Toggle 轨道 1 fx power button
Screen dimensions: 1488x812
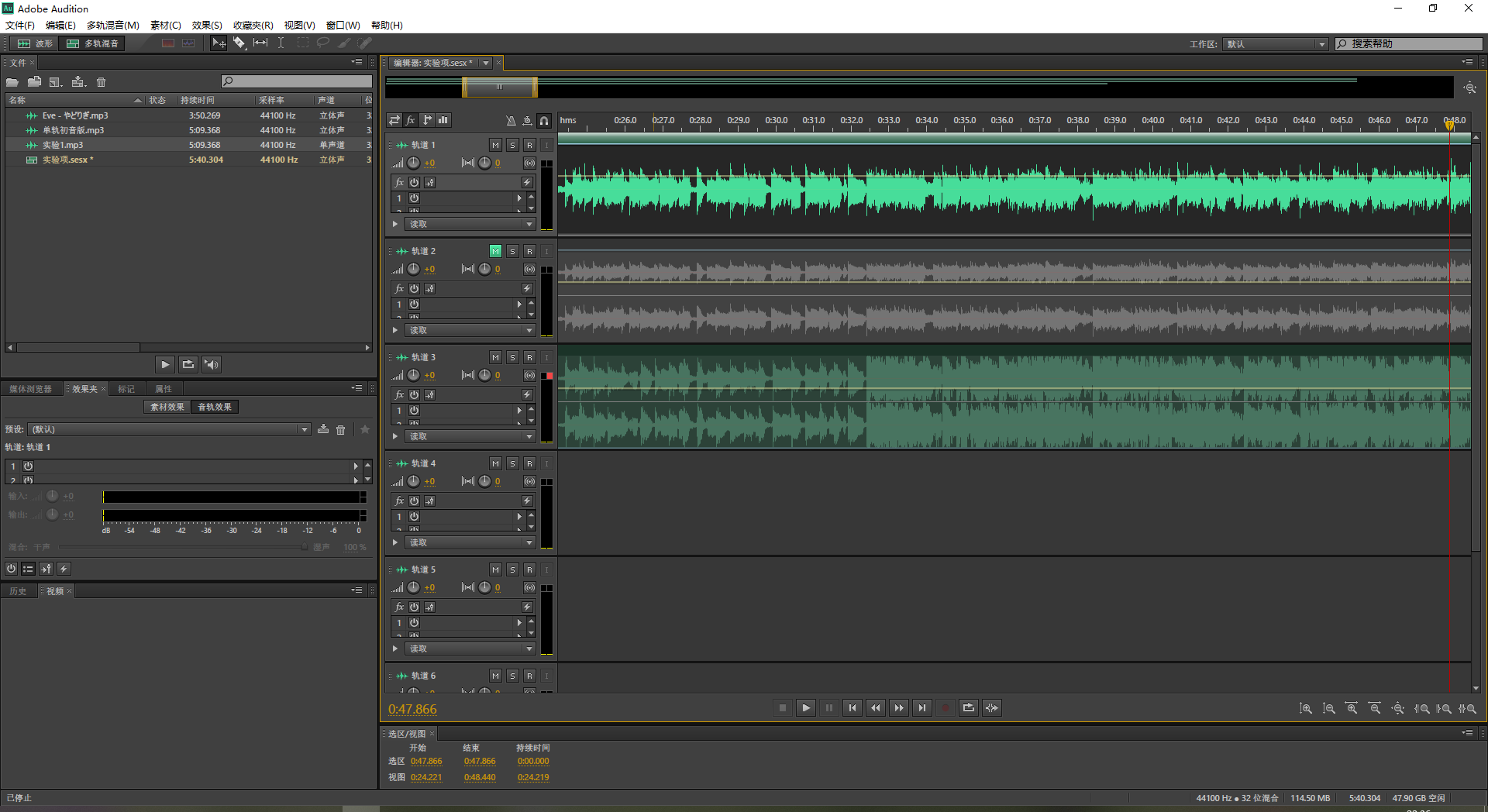415,182
